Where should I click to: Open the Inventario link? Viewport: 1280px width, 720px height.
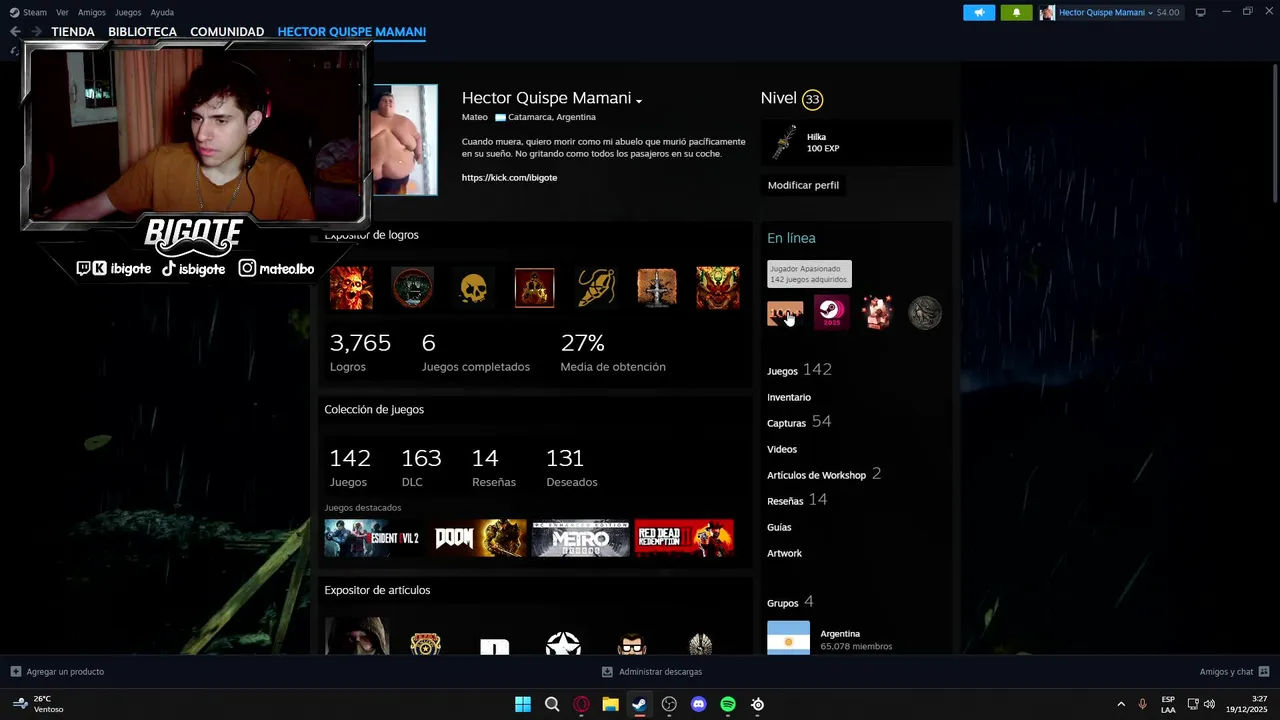pos(789,397)
